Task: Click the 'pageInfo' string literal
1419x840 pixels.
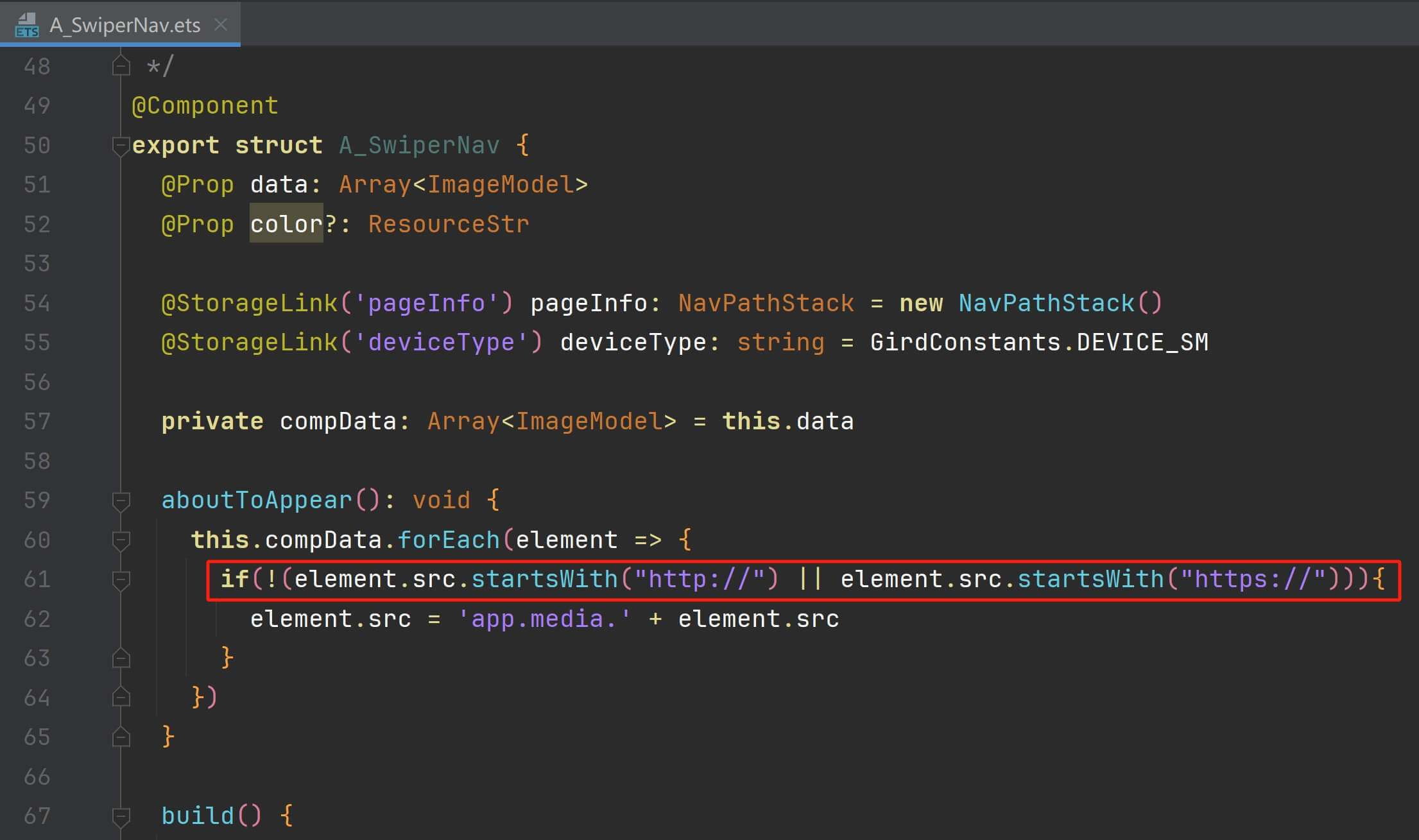Action: click(426, 303)
